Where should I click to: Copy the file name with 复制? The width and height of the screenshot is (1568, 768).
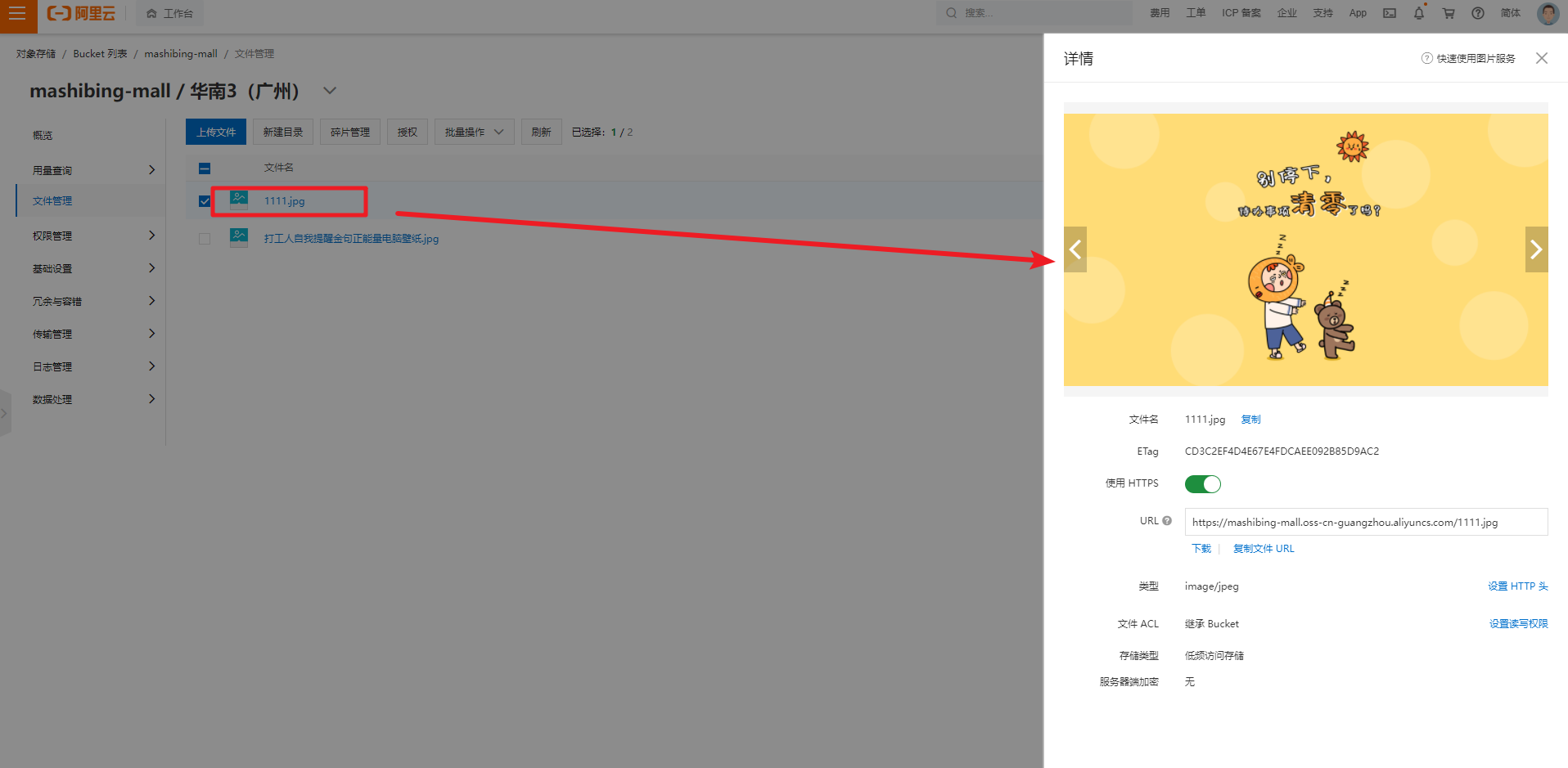coord(1251,420)
